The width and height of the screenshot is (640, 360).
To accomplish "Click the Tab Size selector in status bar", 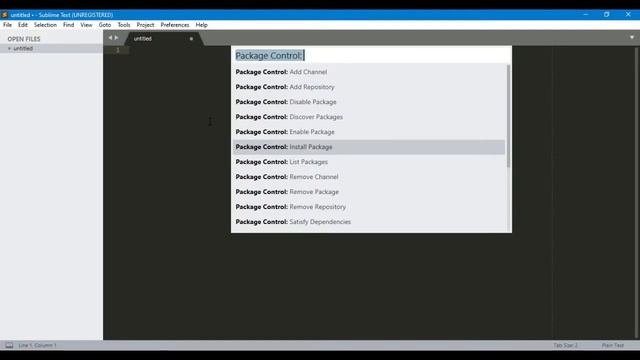I will 565,345.
